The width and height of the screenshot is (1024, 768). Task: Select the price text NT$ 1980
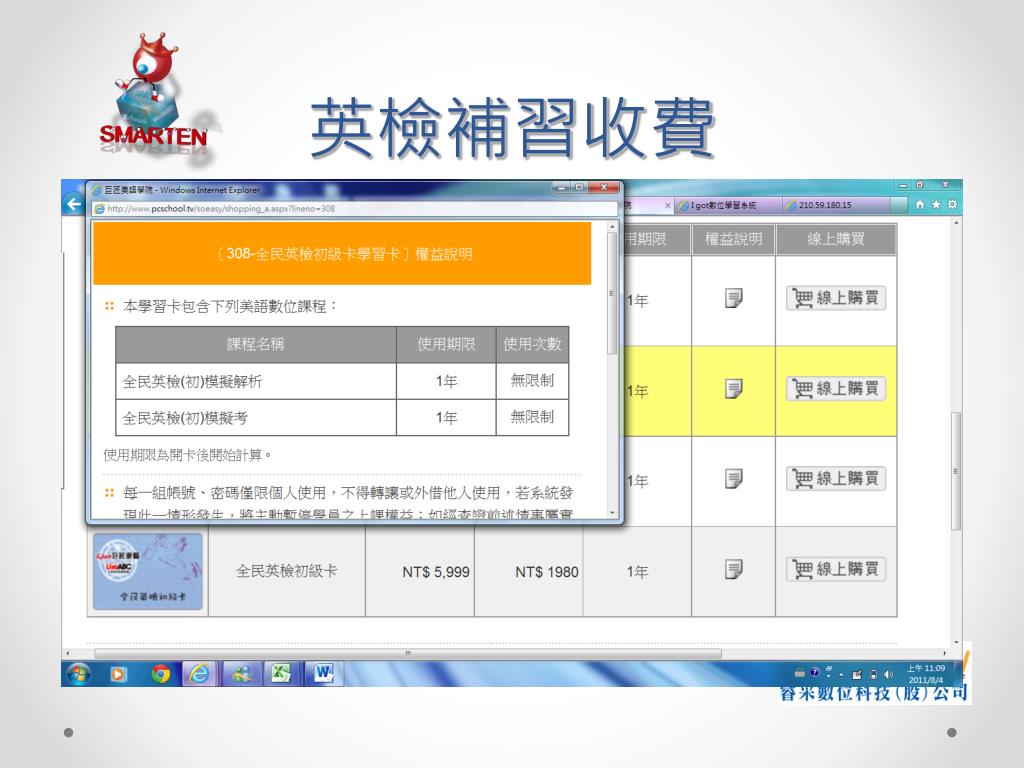547,572
